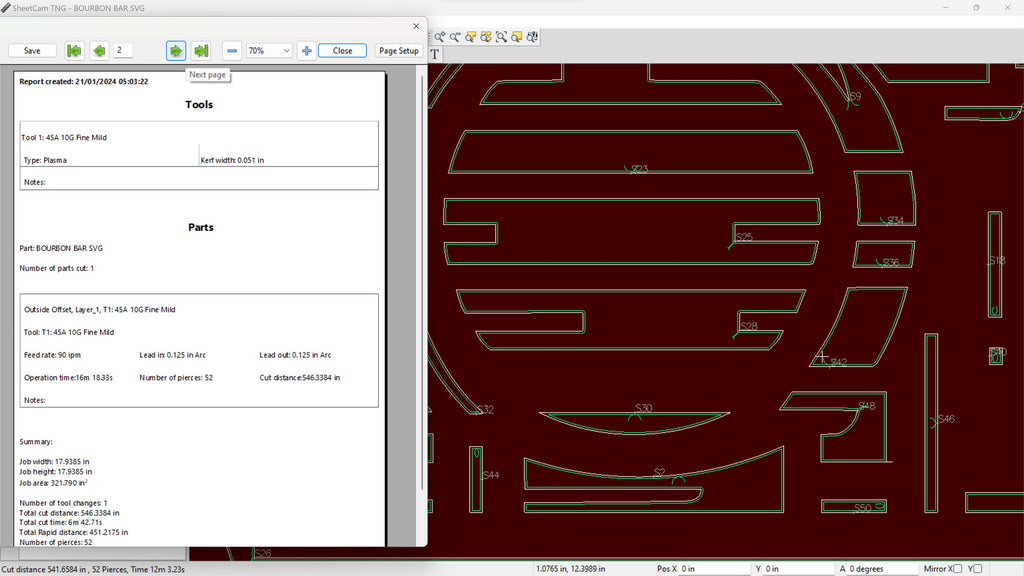This screenshot has width=1024, height=576.
Task: Click cursor coordinates readout in status bar
Action: tap(571, 569)
